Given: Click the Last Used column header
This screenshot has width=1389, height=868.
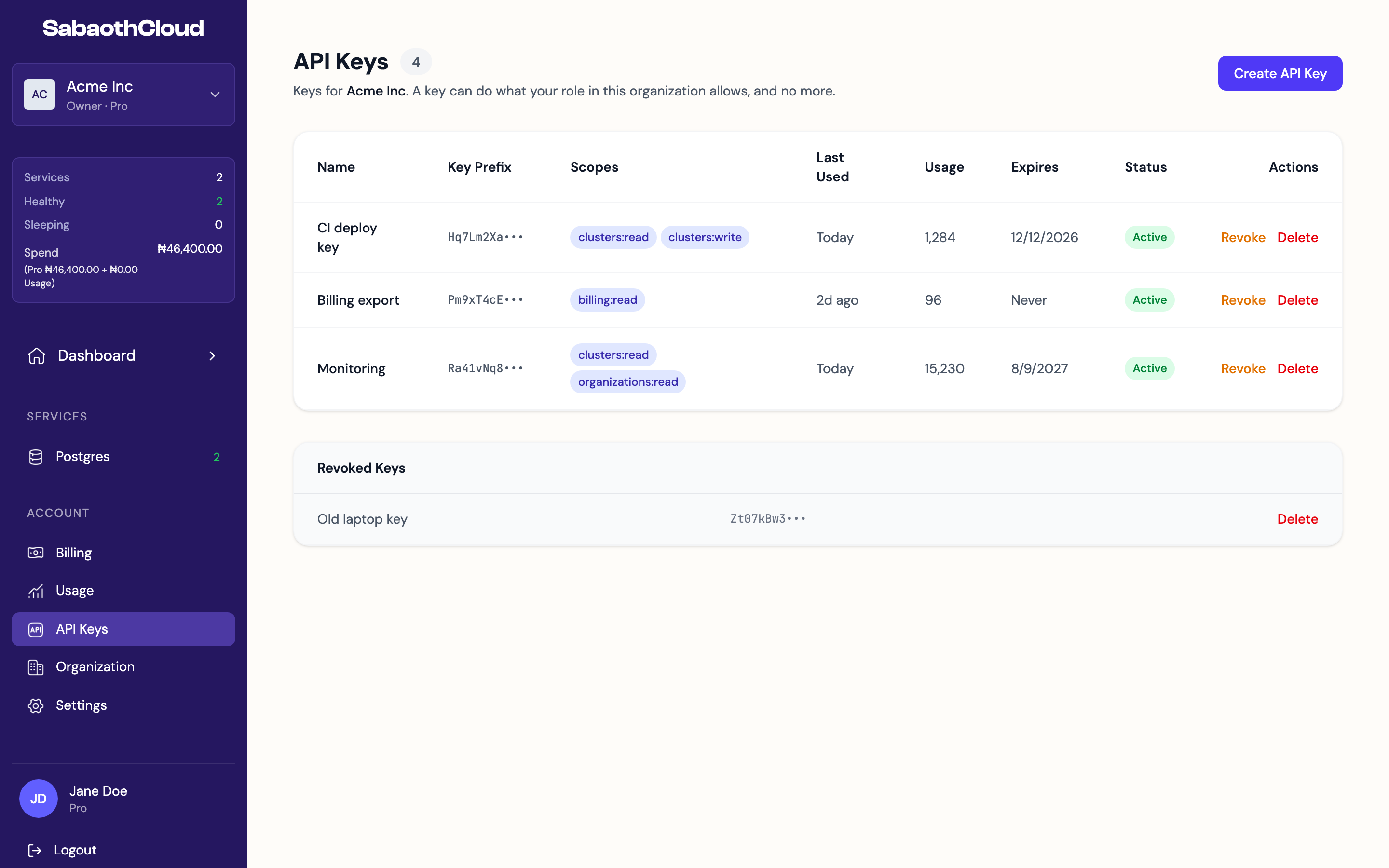Looking at the screenshot, I should click(x=832, y=167).
